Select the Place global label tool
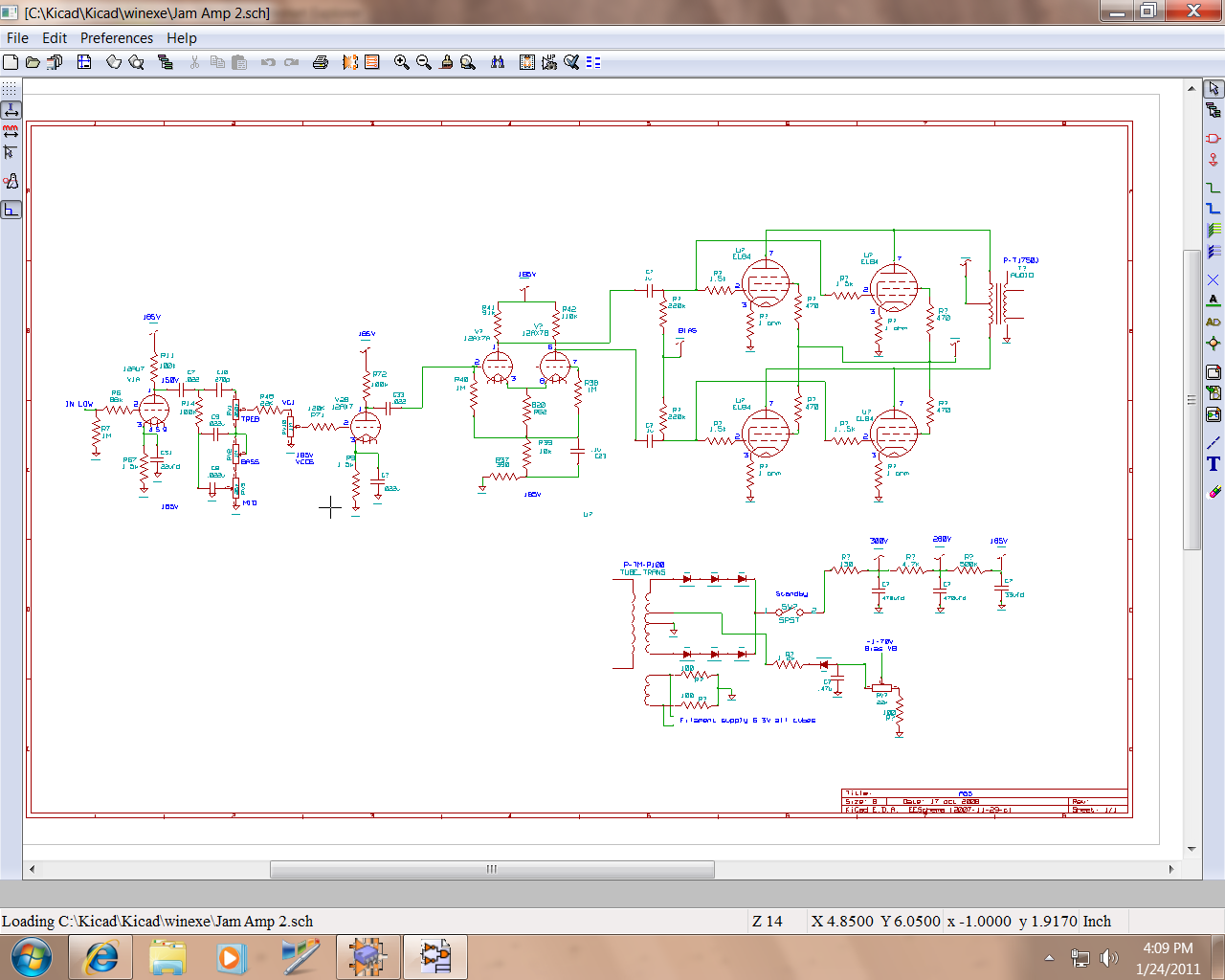The height and width of the screenshot is (980, 1225). (1214, 323)
